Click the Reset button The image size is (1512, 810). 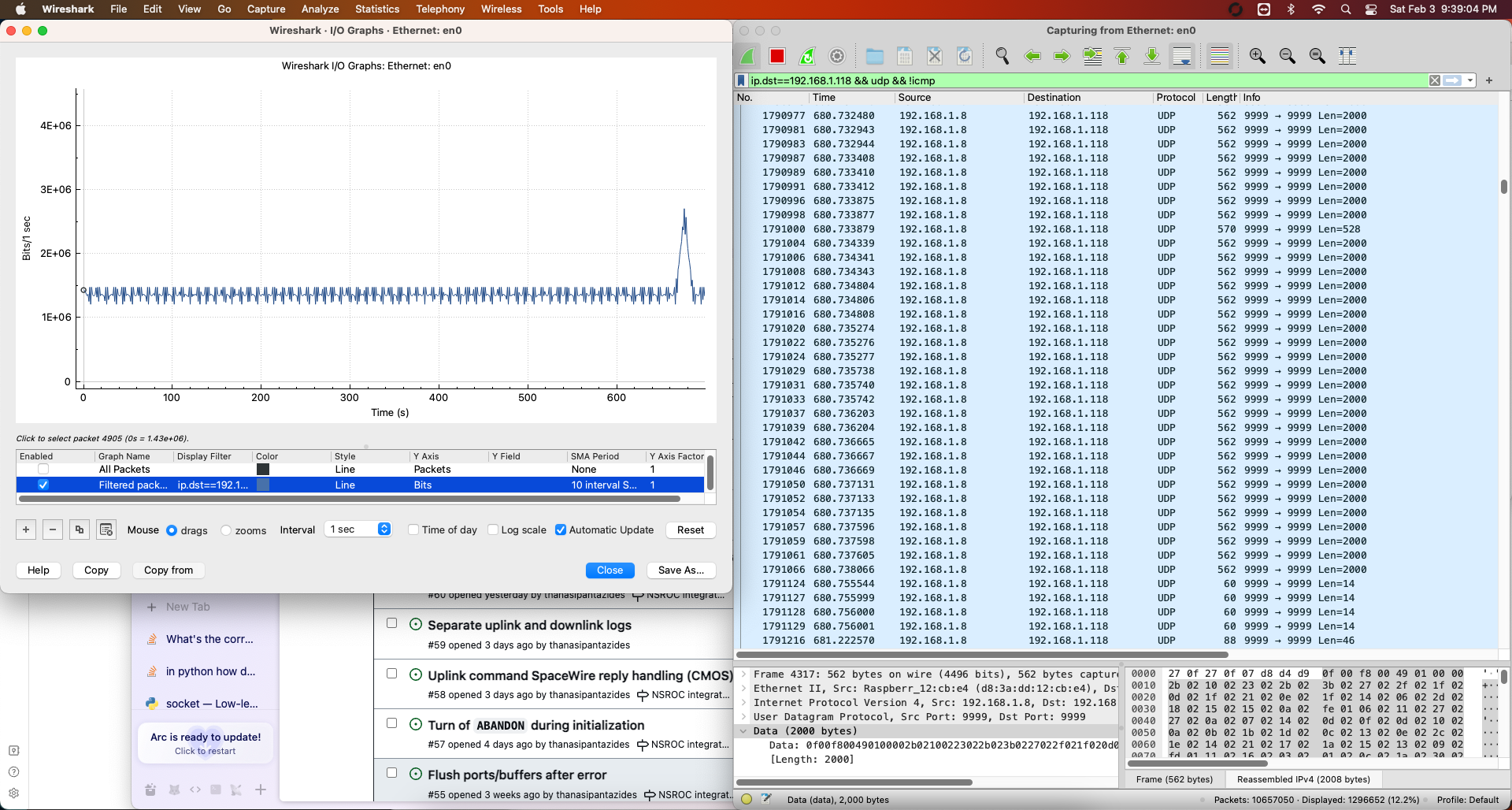pyautogui.click(x=691, y=530)
